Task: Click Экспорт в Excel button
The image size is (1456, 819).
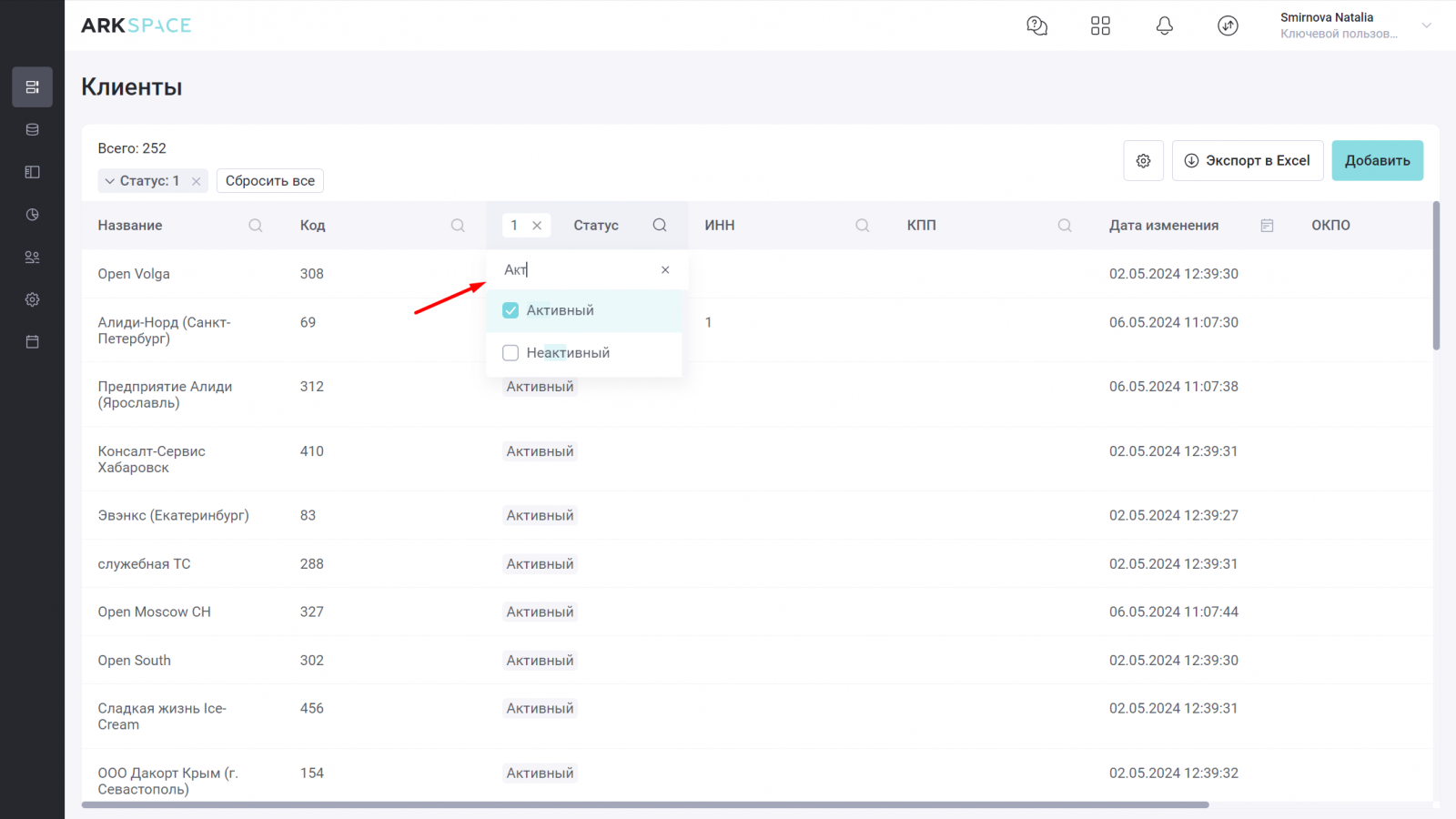Action: point(1247,161)
